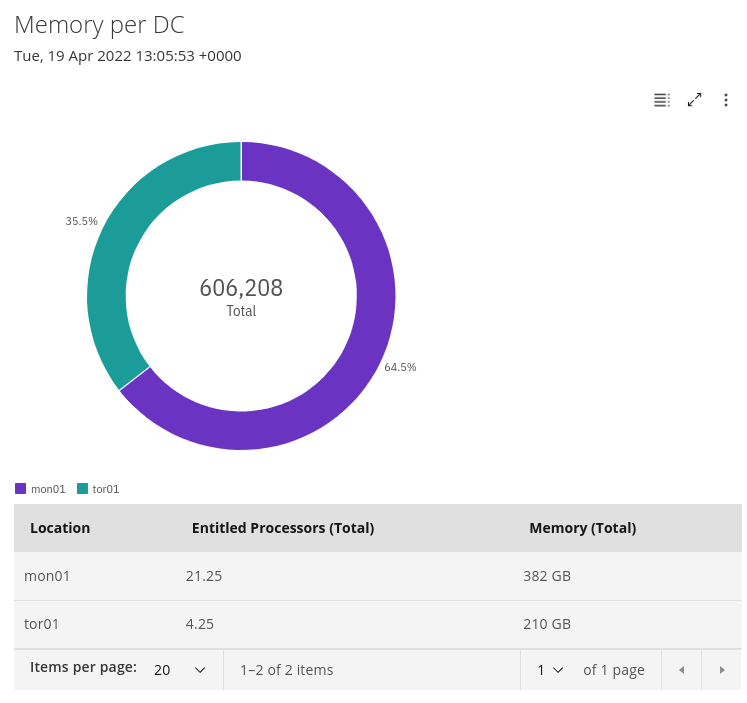Toggle the tor01 legend label
This screenshot has height=703, width=747.
106,489
